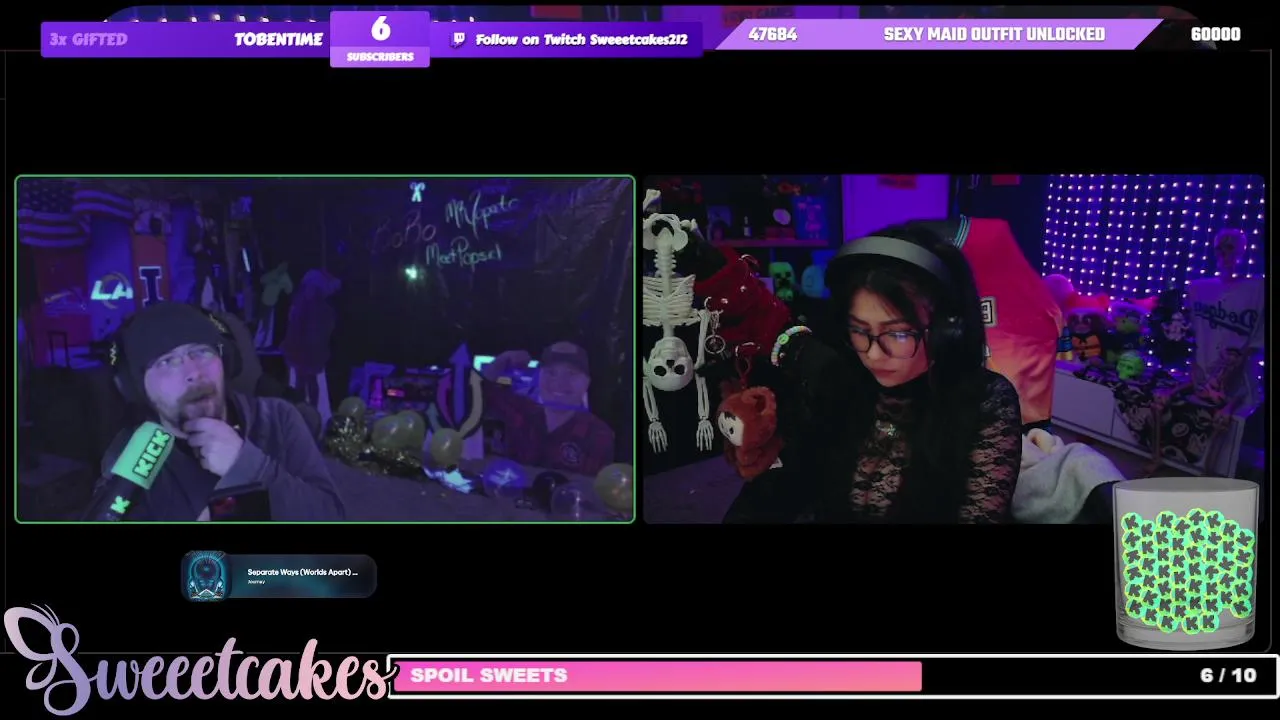Click the left webcam feed with green border

[325, 349]
